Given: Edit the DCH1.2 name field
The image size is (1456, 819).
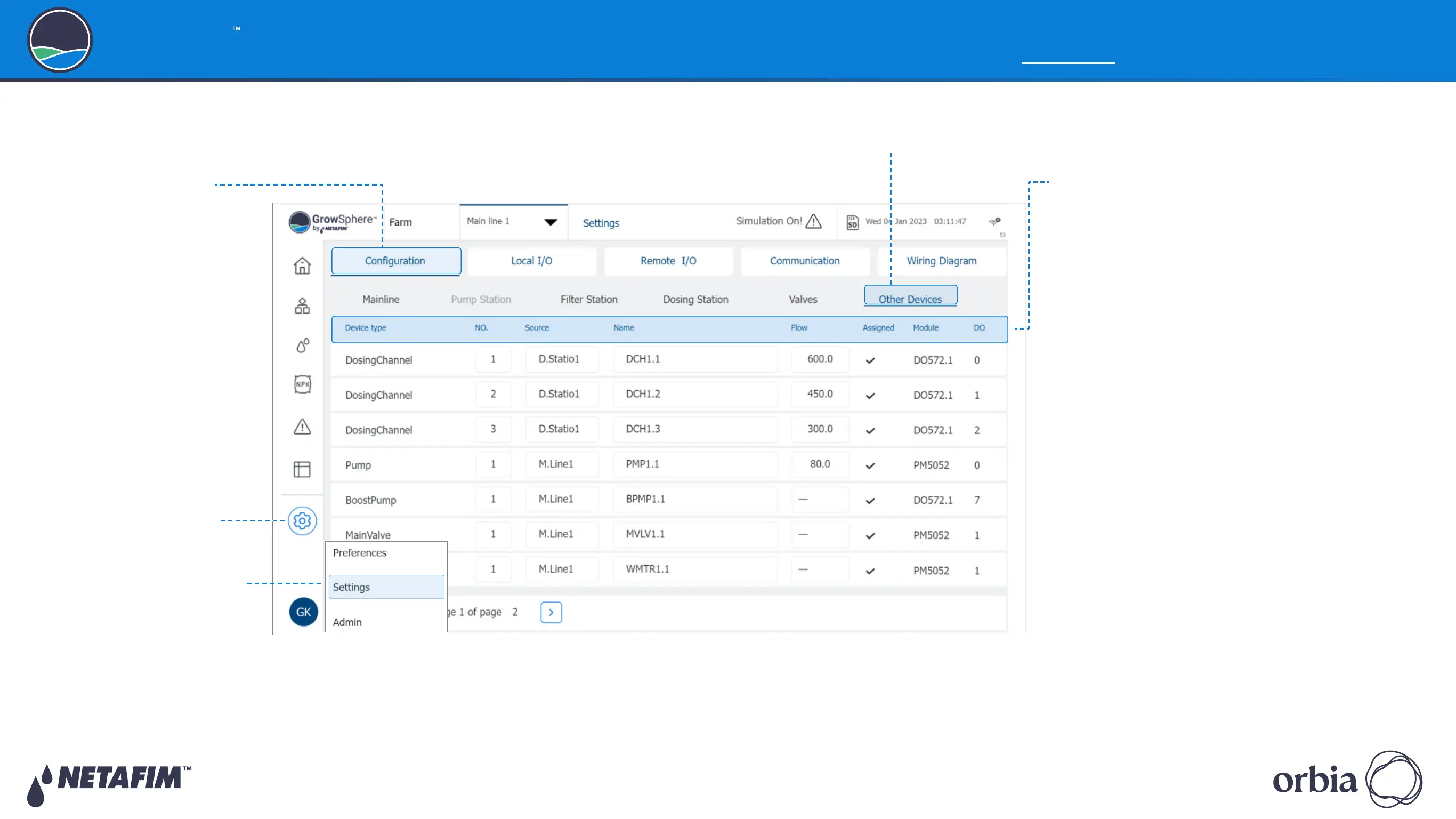Looking at the screenshot, I should tap(695, 394).
